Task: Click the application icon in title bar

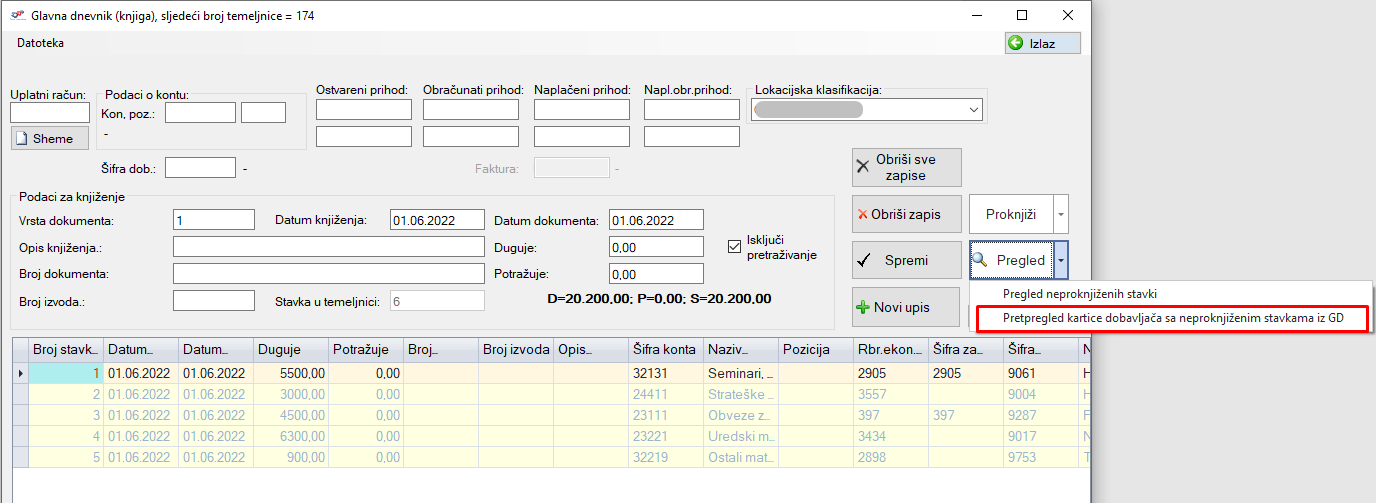Action: click(x=16, y=16)
